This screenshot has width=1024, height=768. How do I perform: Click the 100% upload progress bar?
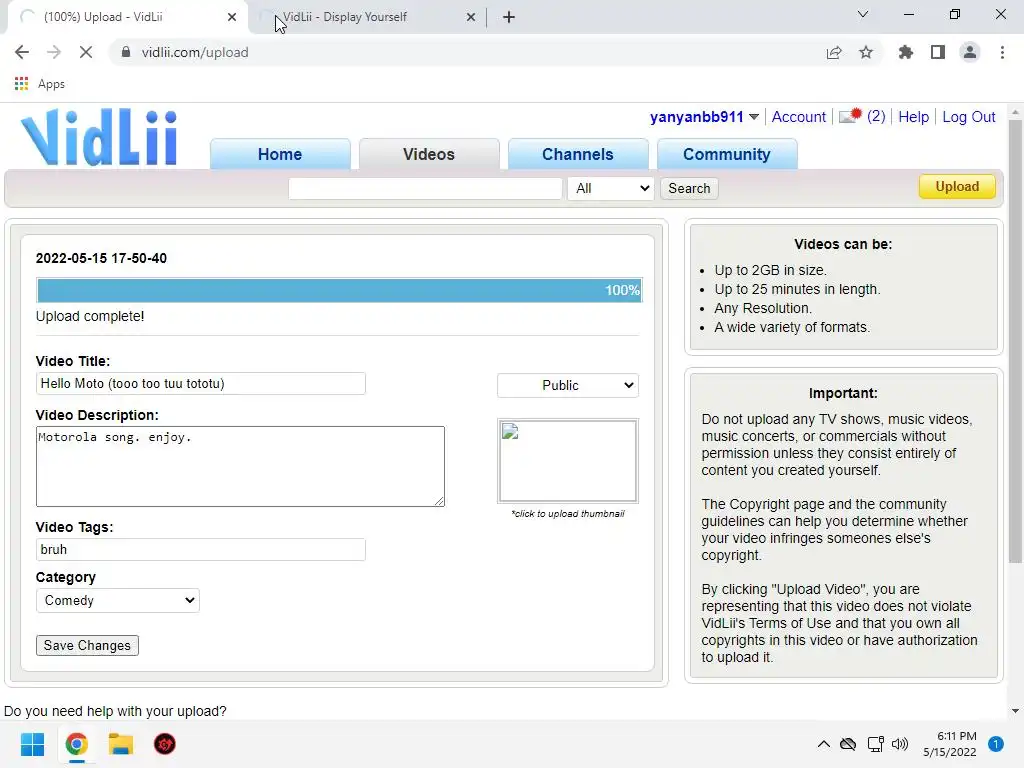(x=339, y=290)
